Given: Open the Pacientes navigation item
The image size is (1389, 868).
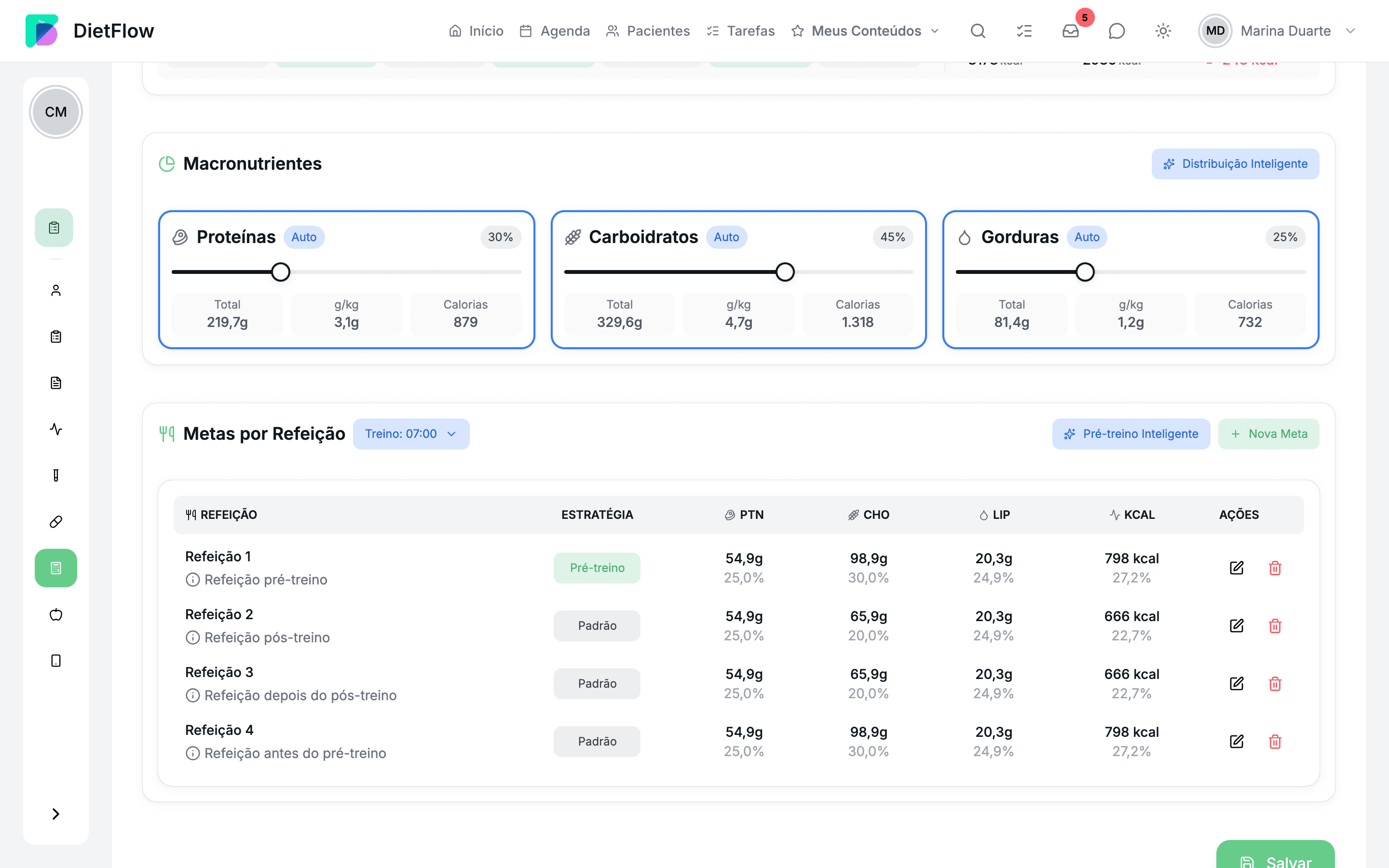Looking at the screenshot, I should click(648, 31).
